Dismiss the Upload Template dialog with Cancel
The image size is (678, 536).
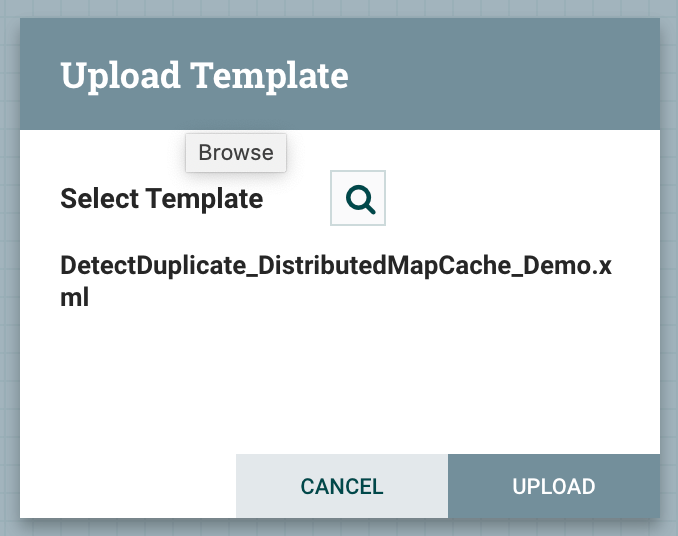click(x=342, y=486)
